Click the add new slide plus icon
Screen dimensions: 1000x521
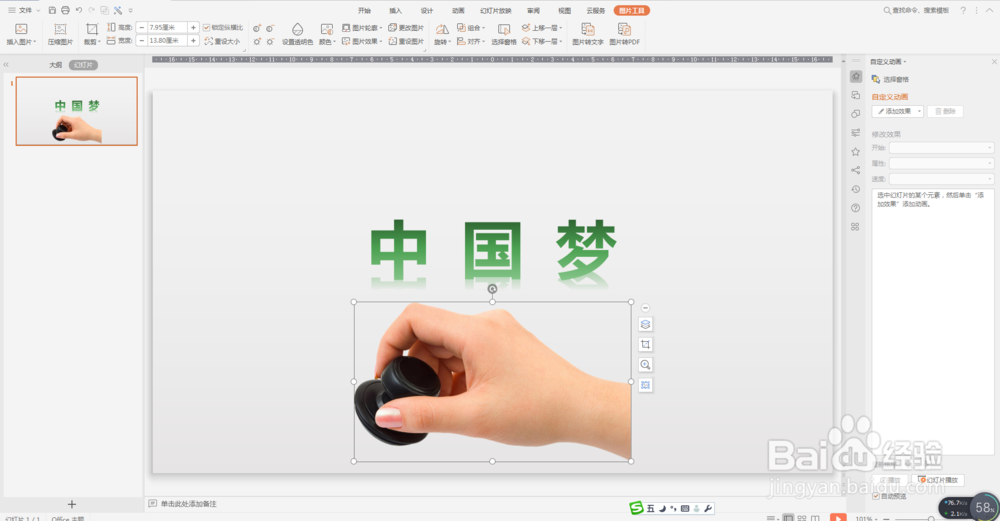71,504
